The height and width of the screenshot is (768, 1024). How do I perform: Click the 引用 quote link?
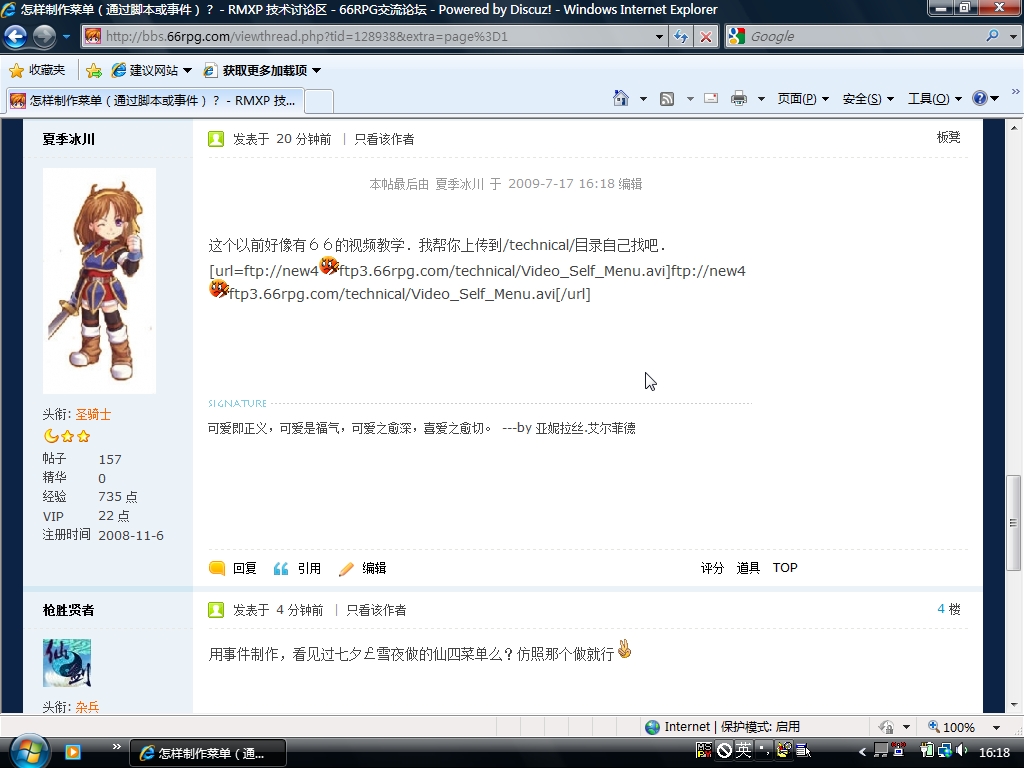tap(309, 568)
